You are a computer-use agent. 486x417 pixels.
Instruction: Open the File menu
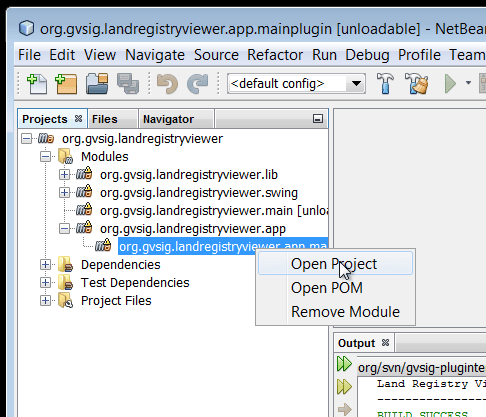(x=29, y=55)
